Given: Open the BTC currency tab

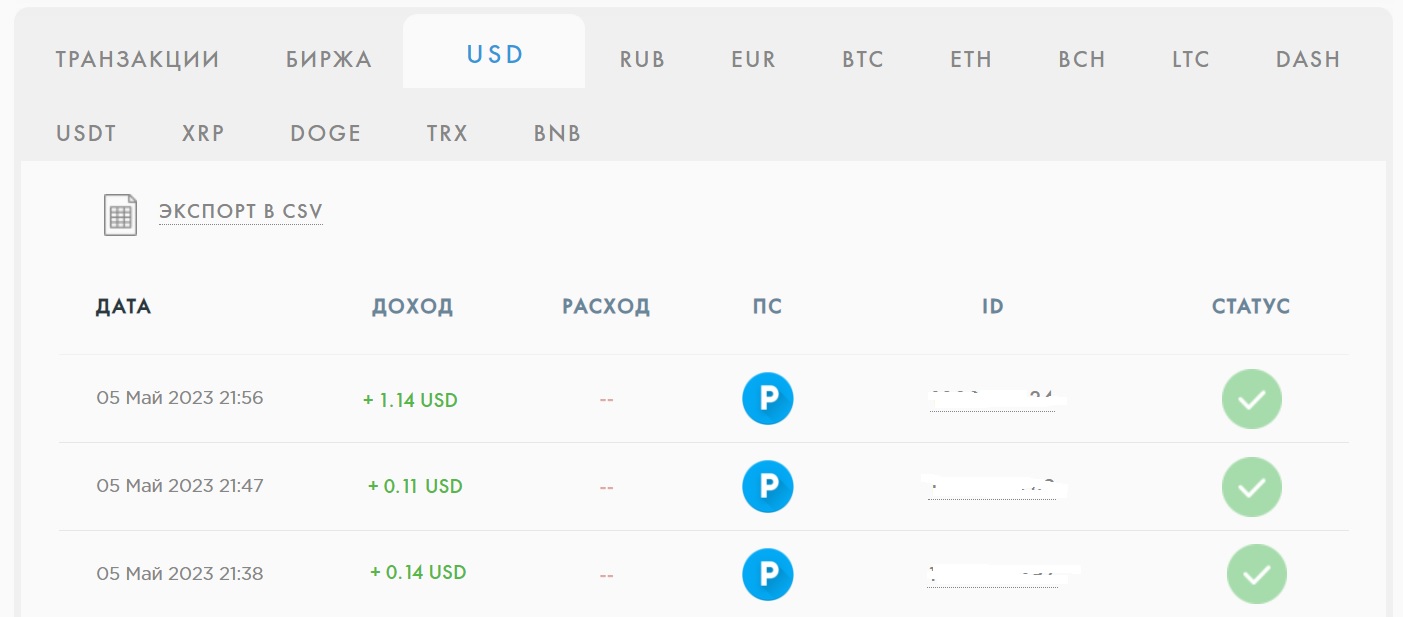Looking at the screenshot, I should [x=863, y=59].
